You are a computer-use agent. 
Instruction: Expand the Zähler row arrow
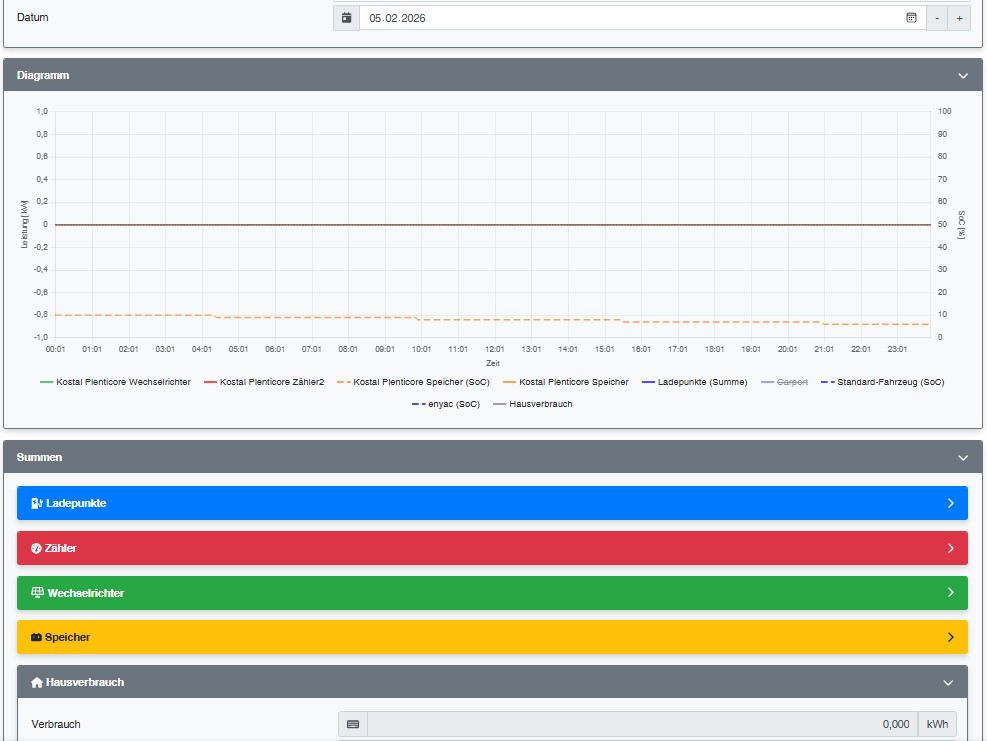point(950,548)
